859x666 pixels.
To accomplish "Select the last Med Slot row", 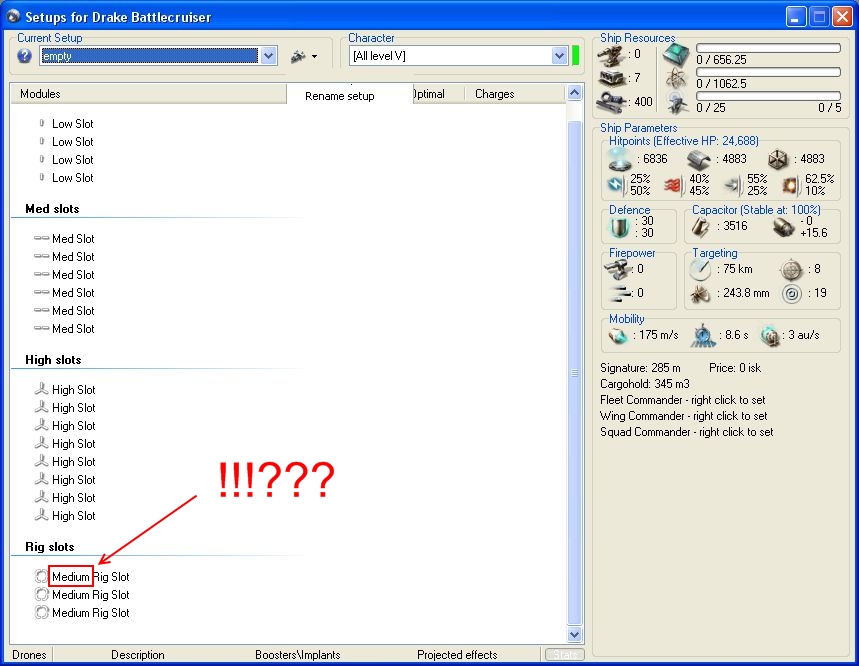I will [x=64, y=329].
